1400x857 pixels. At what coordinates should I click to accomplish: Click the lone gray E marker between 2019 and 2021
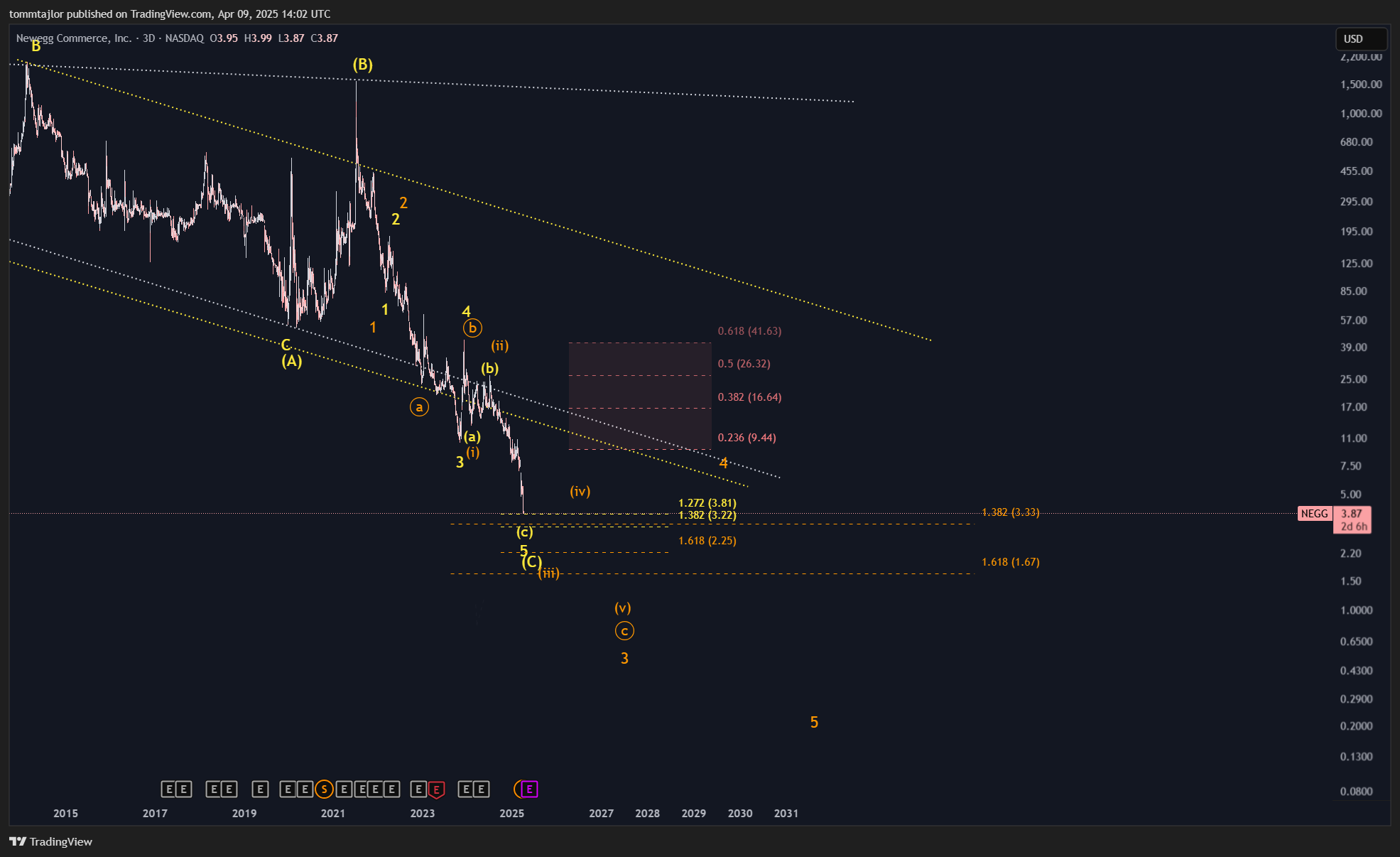[260, 789]
